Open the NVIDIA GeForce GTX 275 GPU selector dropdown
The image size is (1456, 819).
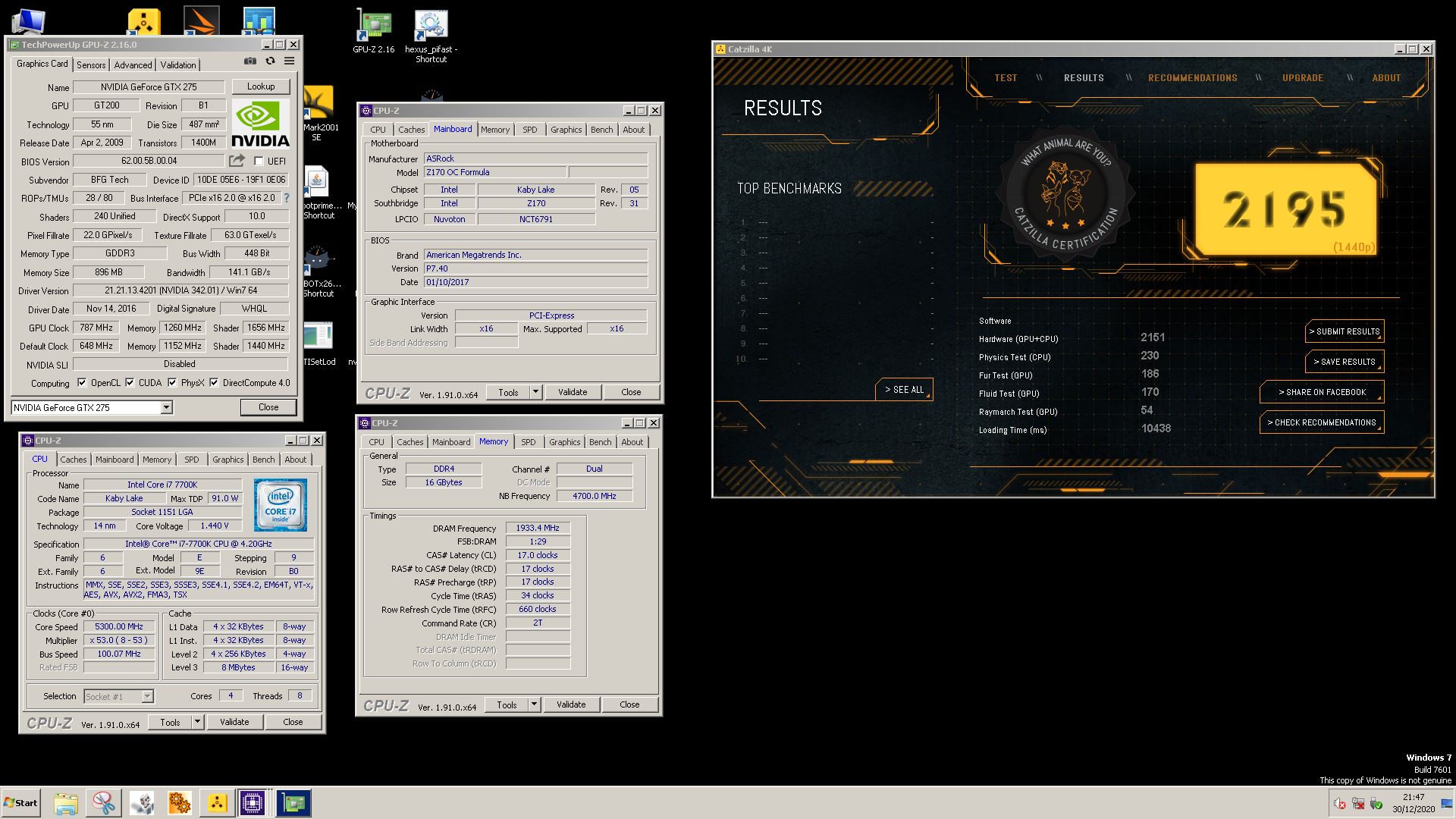tap(92, 407)
